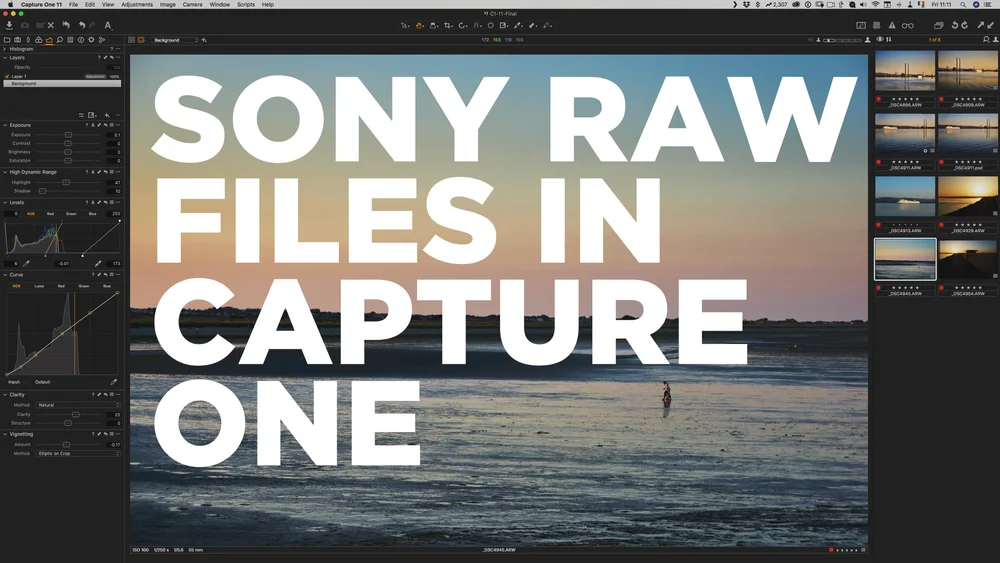
Task: Select thumbnail _DSC4895.ARW in browser
Action: pos(905,71)
